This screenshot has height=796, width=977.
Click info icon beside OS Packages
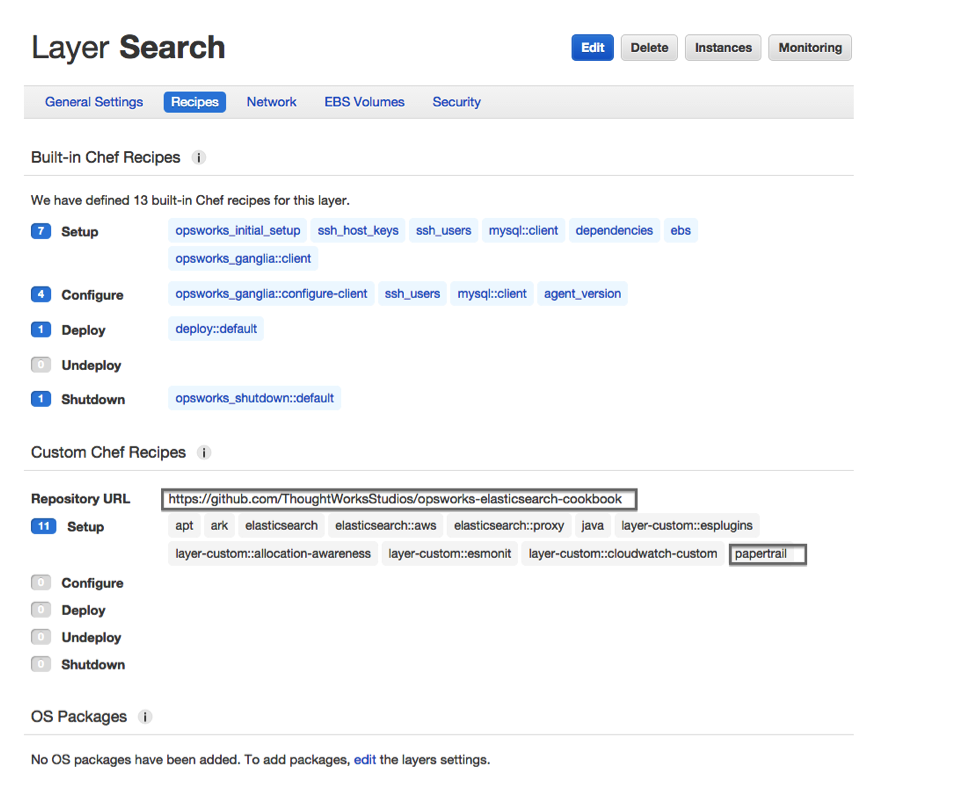(x=145, y=717)
